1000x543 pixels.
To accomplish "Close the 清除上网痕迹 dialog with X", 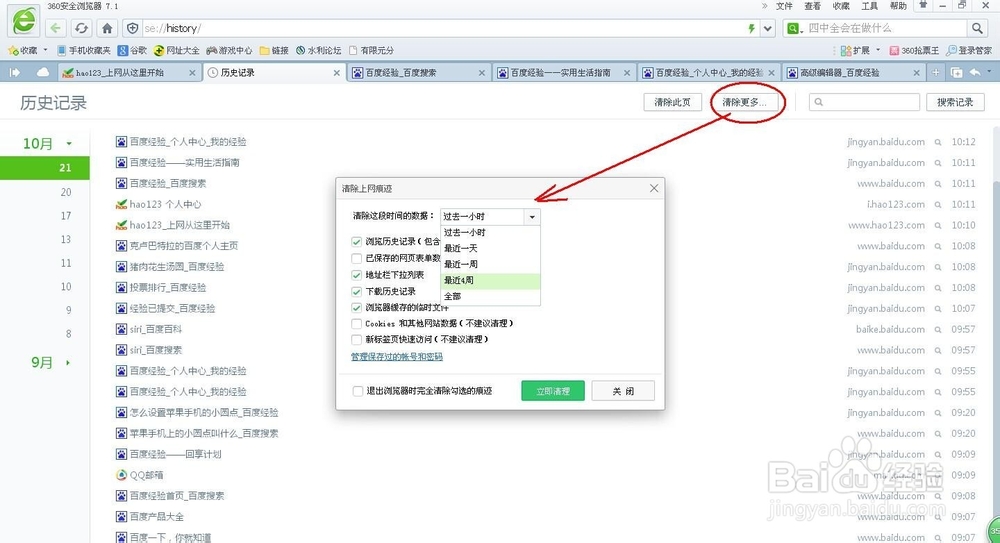I will click(654, 188).
